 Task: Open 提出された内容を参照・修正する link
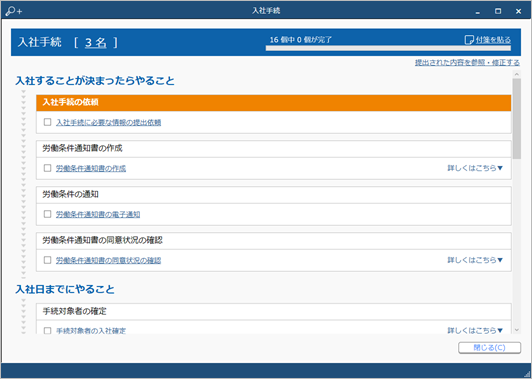[x=467, y=63]
